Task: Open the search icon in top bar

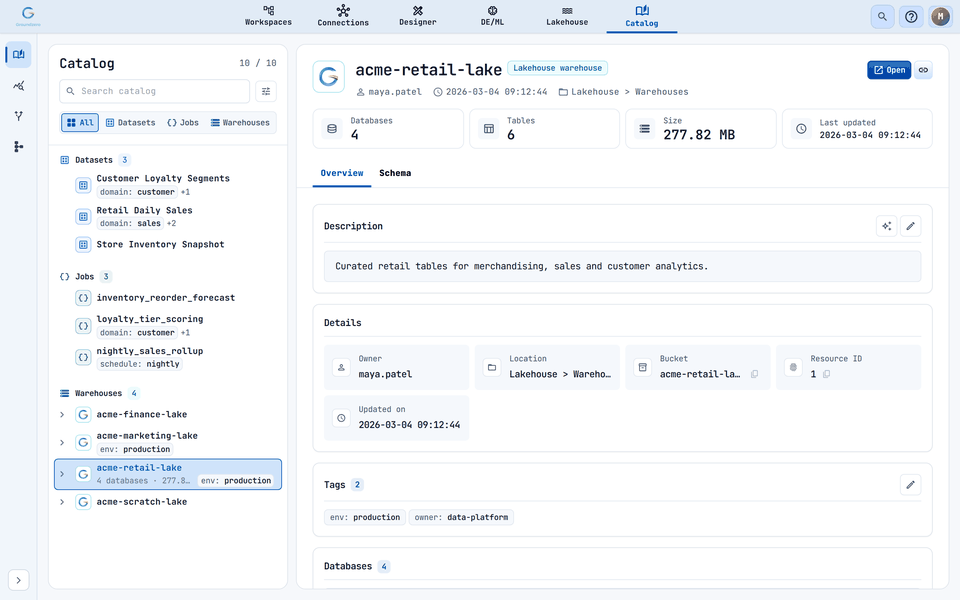Action: tap(882, 17)
